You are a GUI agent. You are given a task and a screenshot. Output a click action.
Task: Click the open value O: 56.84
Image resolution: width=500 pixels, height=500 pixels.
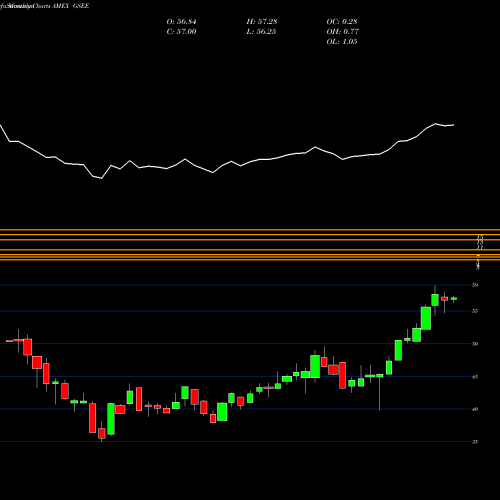pyautogui.click(x=181, y=22)
